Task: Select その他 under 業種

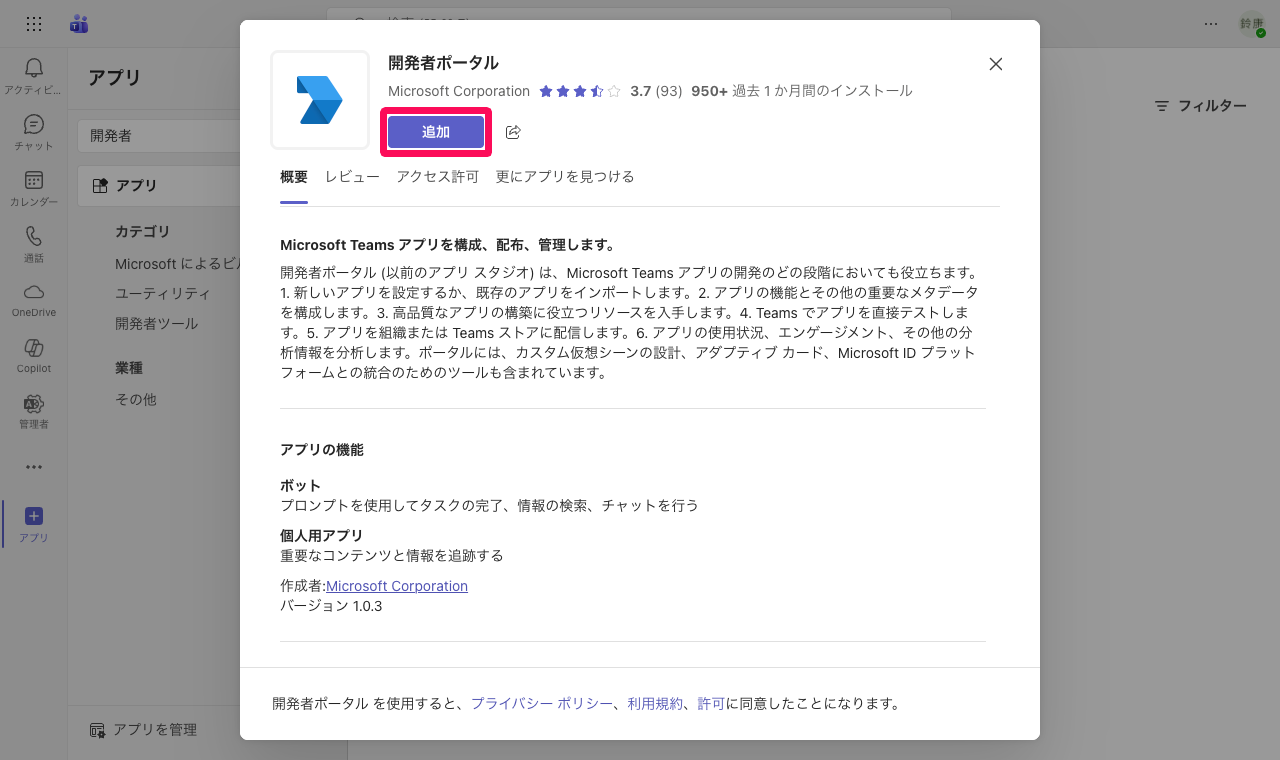Action: [136, 400]
